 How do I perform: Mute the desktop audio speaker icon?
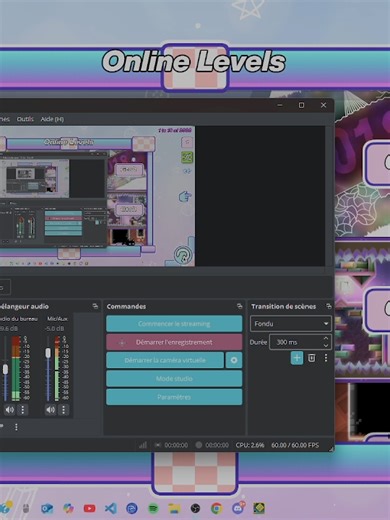coord(10,409)
